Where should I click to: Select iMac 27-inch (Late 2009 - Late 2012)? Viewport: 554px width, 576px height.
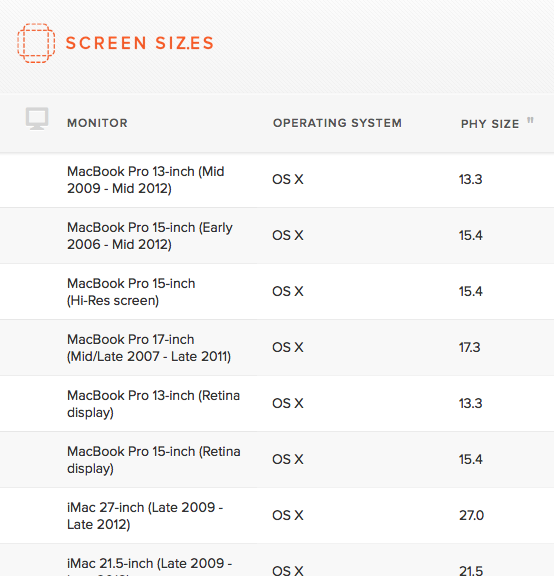click(145, 516)
